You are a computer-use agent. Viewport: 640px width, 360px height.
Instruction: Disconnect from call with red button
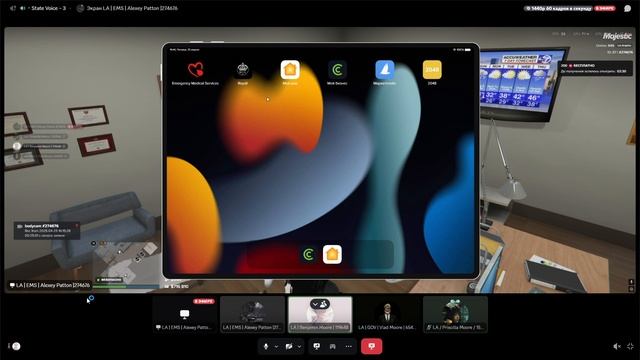(371, 346)
